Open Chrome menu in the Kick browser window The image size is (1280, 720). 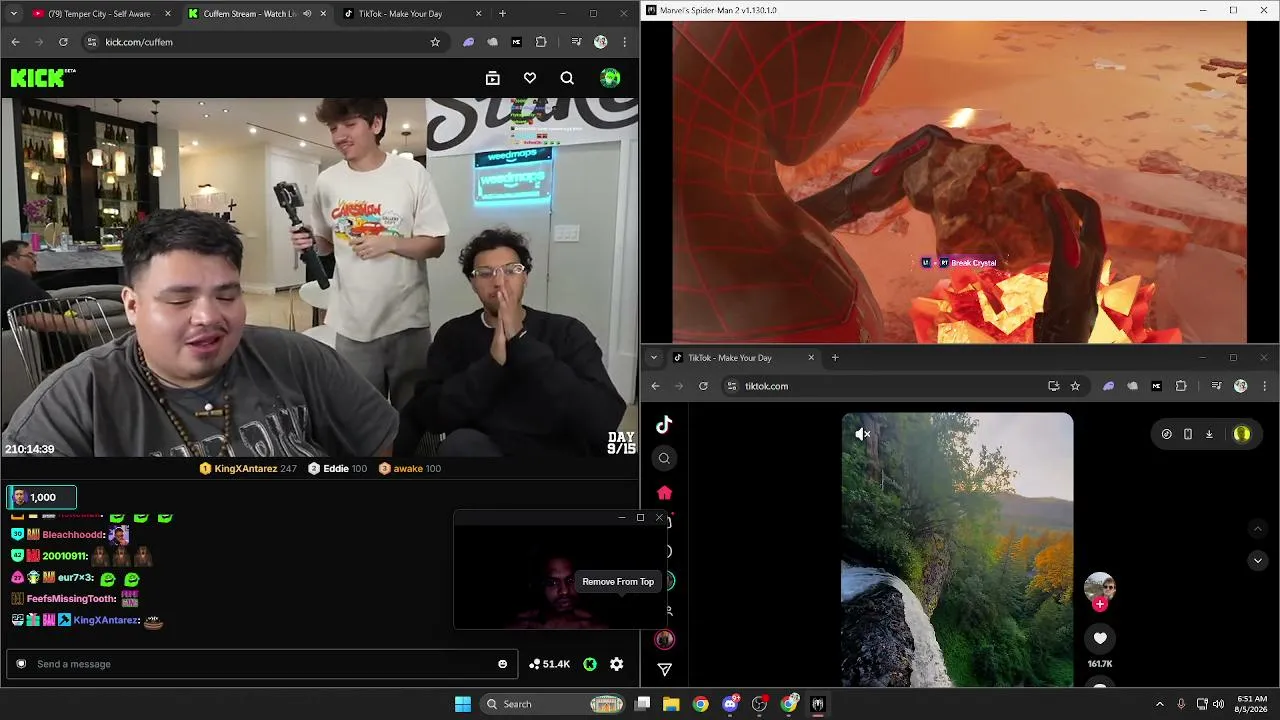tap(625, 42)
